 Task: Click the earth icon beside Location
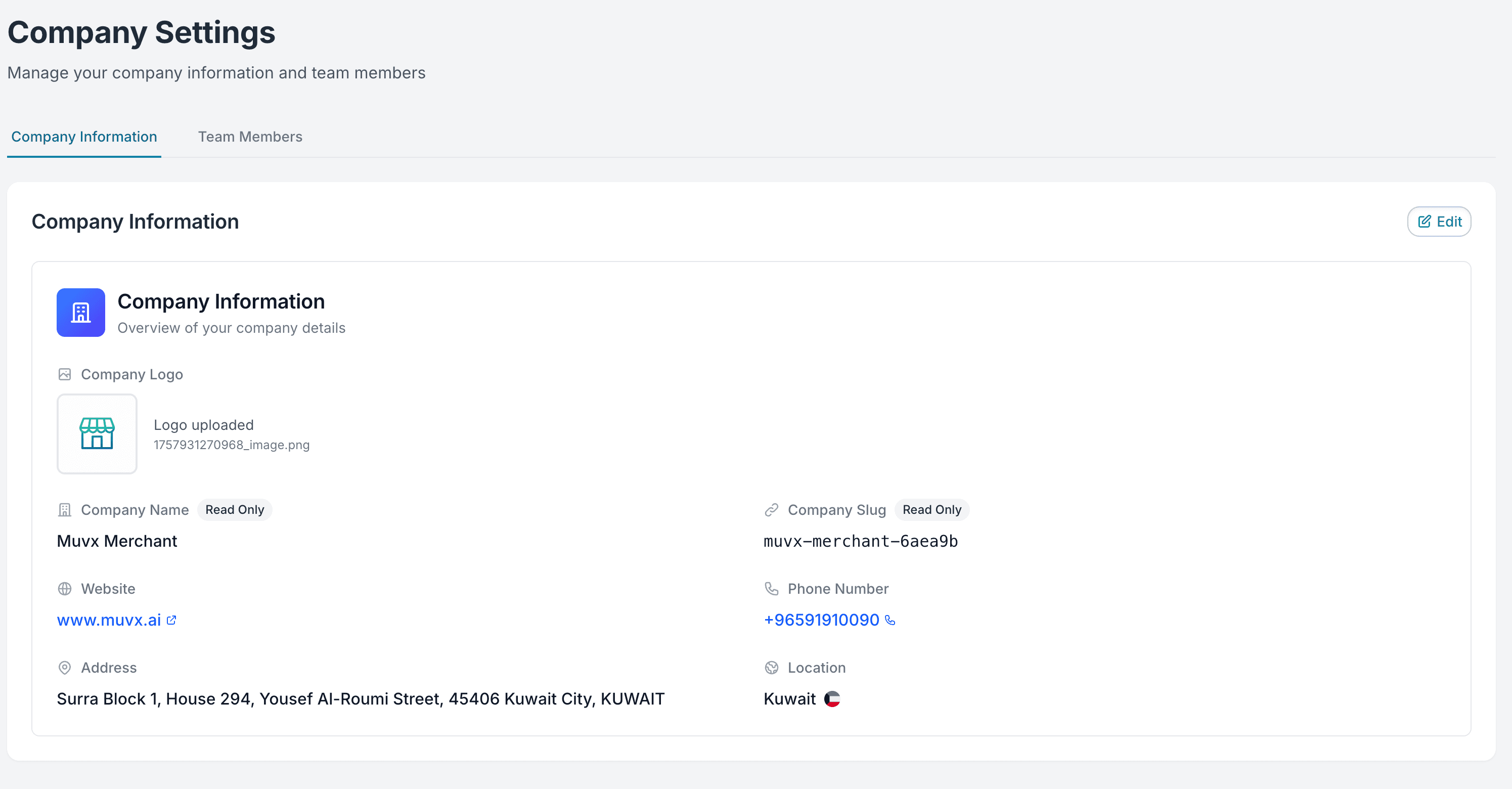point(771,668)
